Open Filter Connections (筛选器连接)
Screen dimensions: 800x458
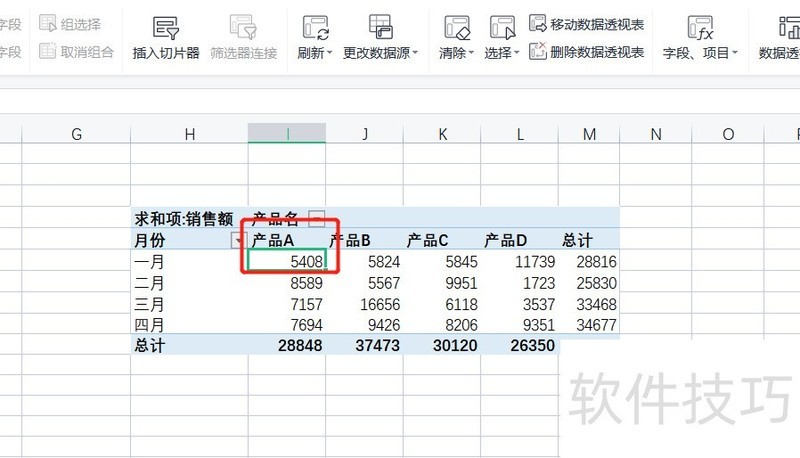(243, 38)
